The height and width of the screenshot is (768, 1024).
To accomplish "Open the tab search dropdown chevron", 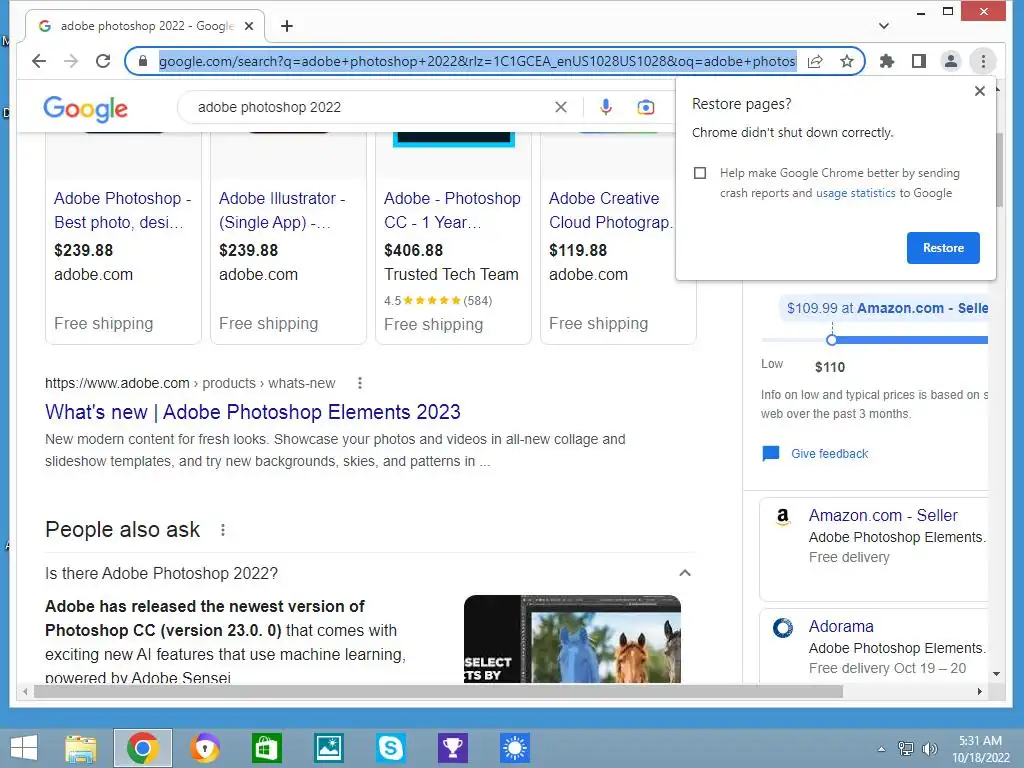I will tap(884, 26).
